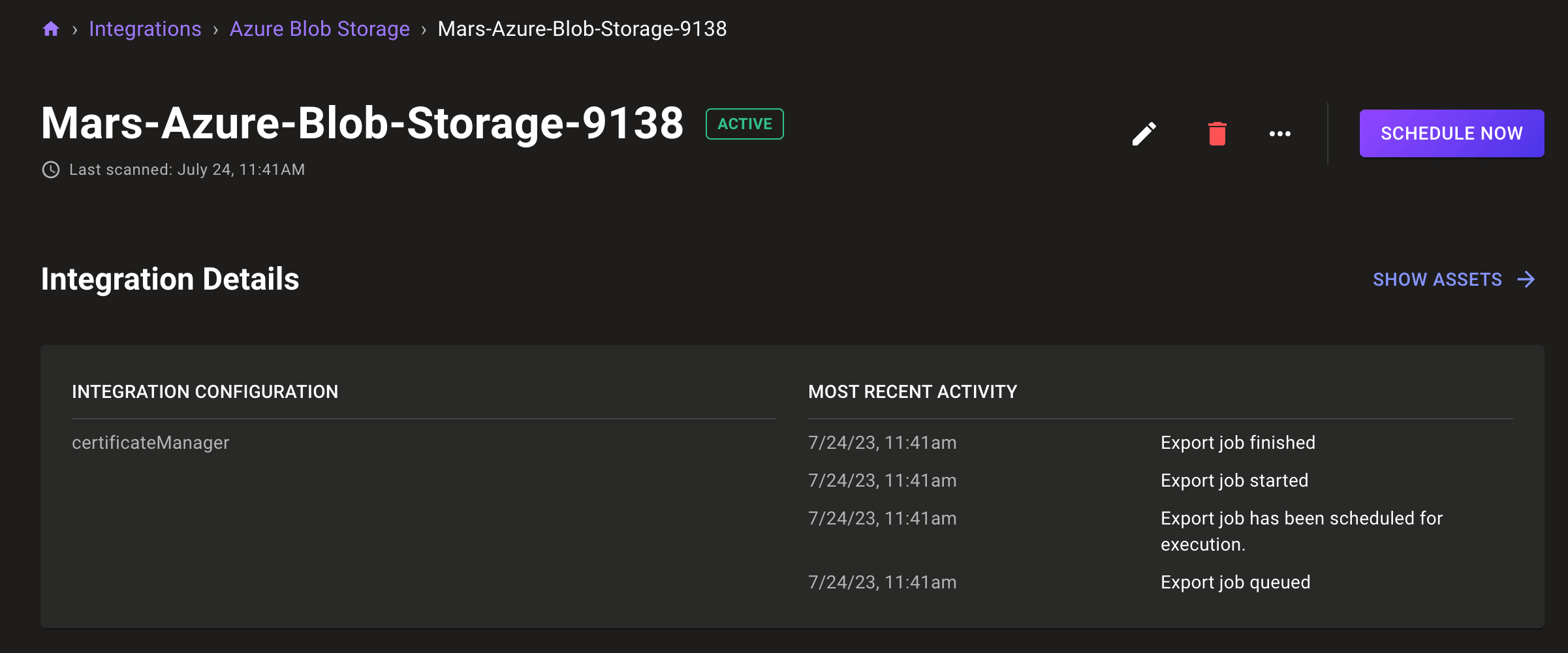The image size is (1568, 653).
Task: Click the home icon in the breadcrumb
Action: (50, 29)
